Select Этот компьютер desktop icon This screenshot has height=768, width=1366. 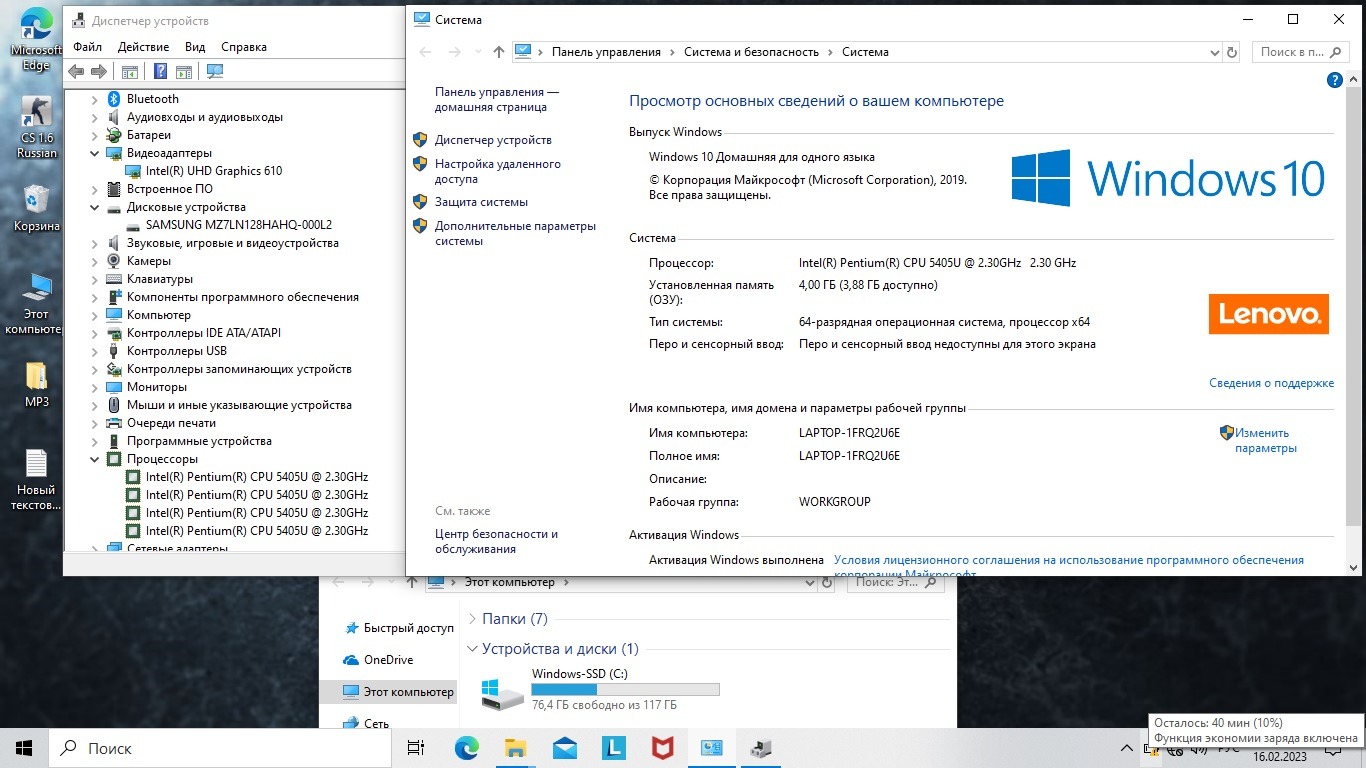(36, 303)
